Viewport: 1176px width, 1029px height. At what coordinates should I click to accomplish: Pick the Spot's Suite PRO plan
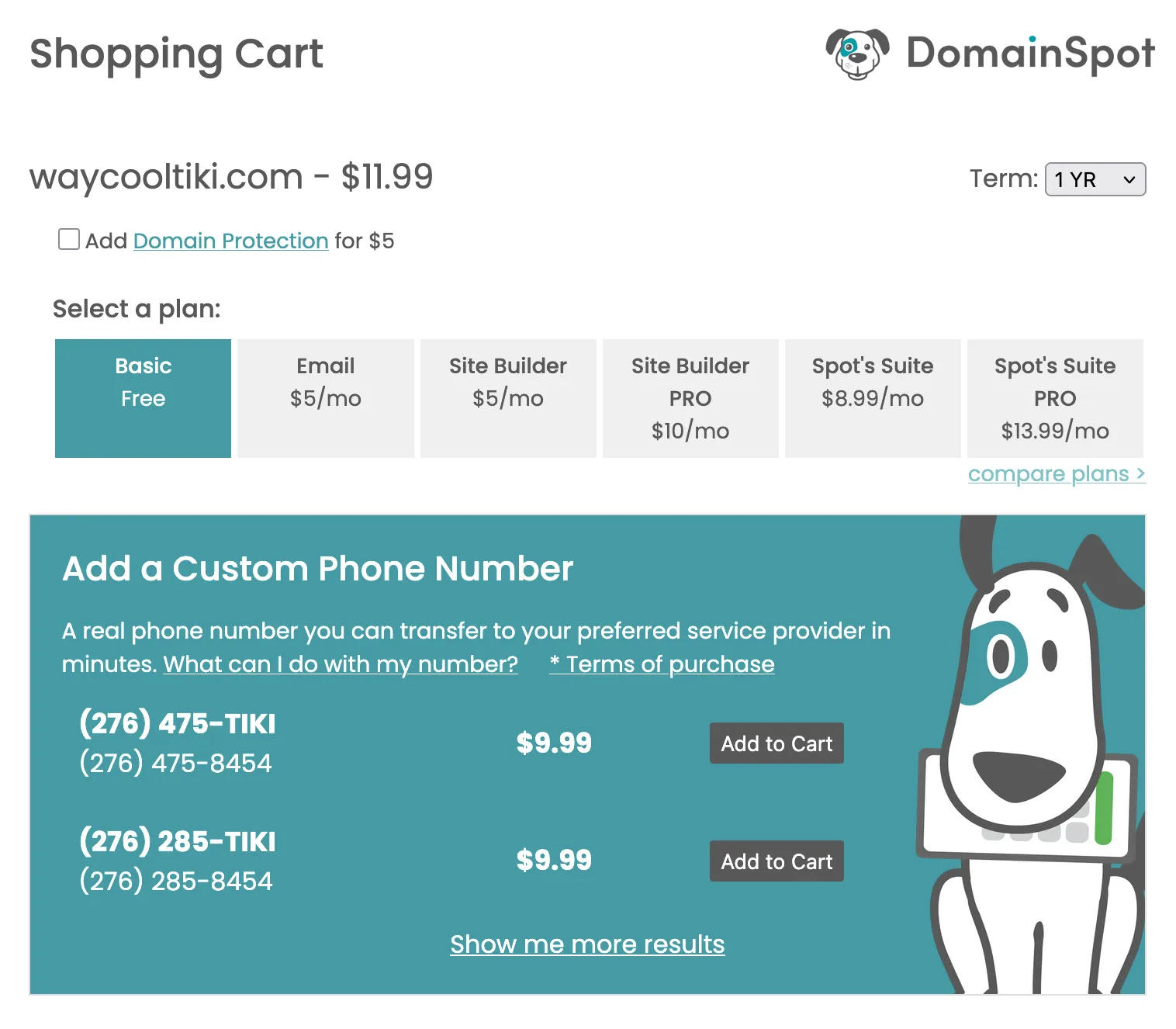[1055, 398]
